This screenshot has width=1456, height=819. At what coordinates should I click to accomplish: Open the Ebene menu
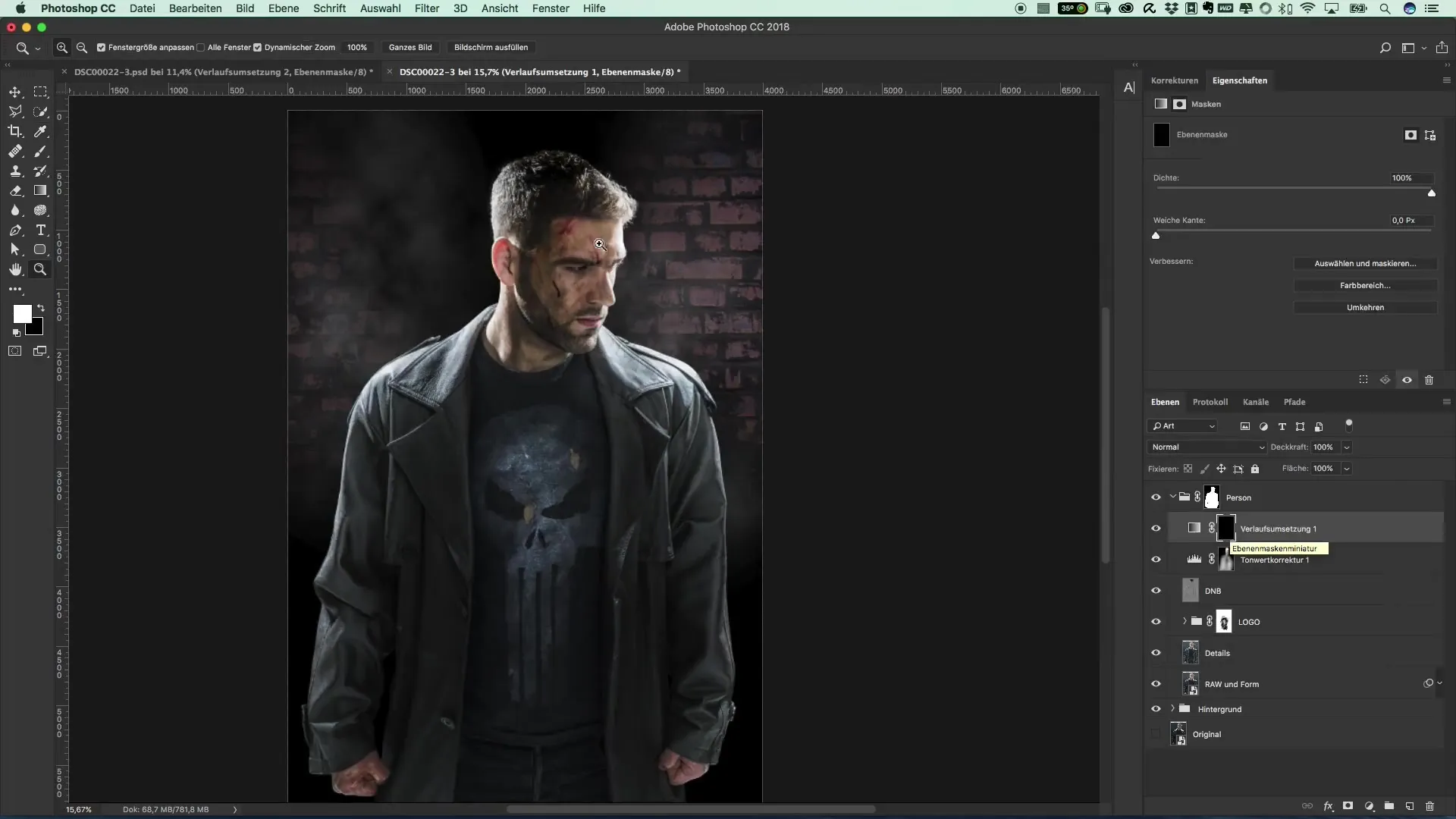point(284,8)
